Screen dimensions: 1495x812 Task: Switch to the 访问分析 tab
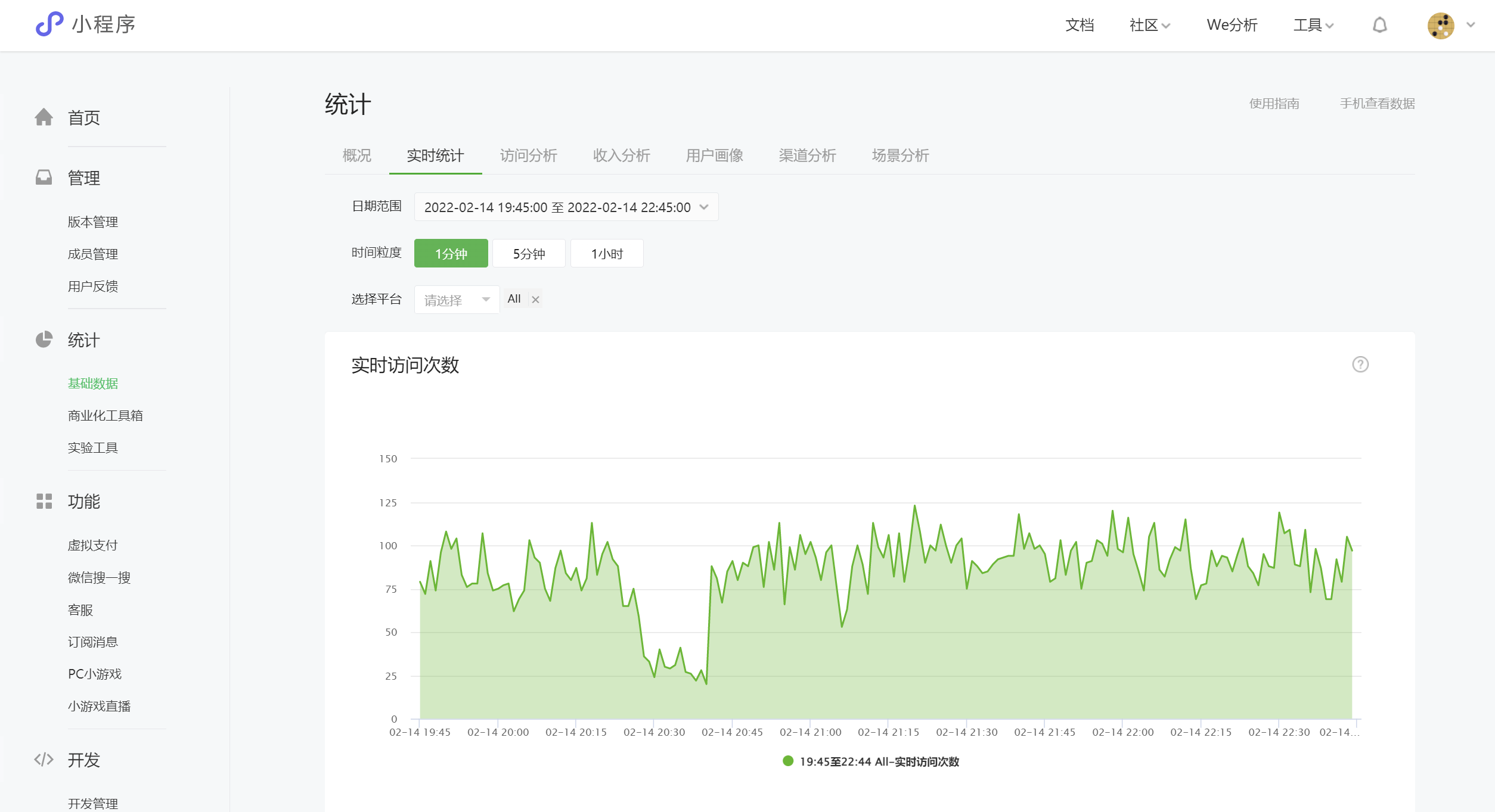click(x=528, y=155)
